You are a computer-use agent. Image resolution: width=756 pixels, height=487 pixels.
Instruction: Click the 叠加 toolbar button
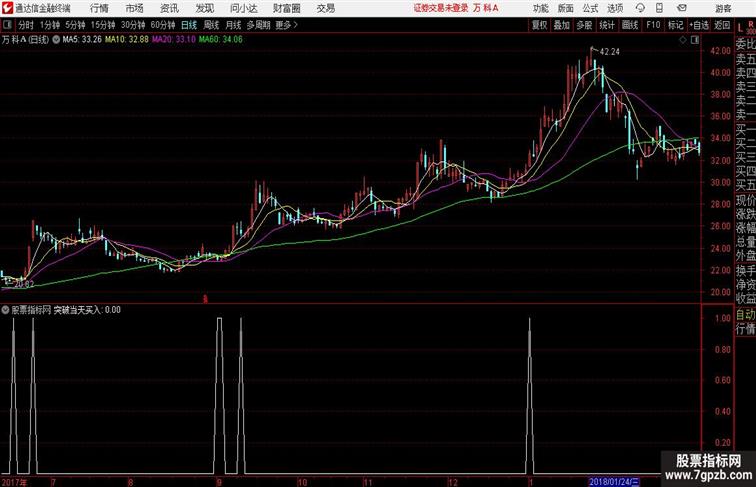[x=562, y=25]
